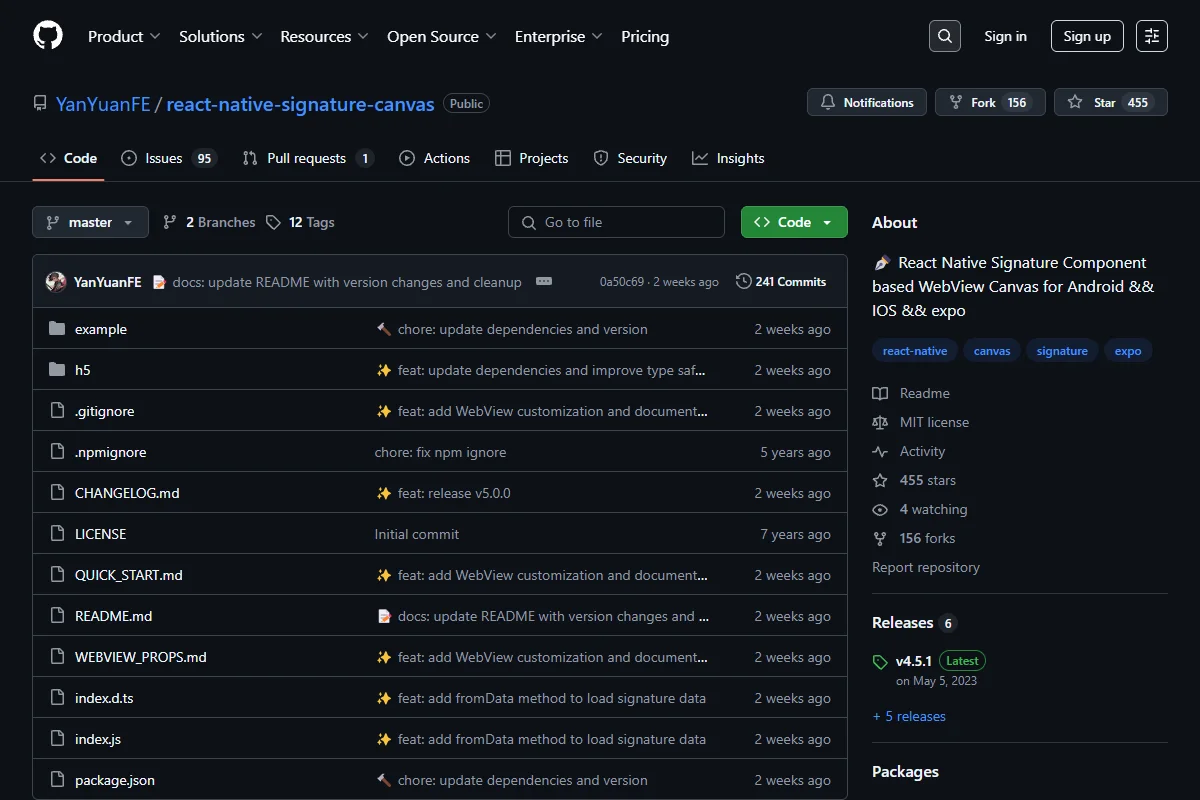Click the v4.5.1 release tag icon
Screen dimensions: 1200x800
(880, 662)
